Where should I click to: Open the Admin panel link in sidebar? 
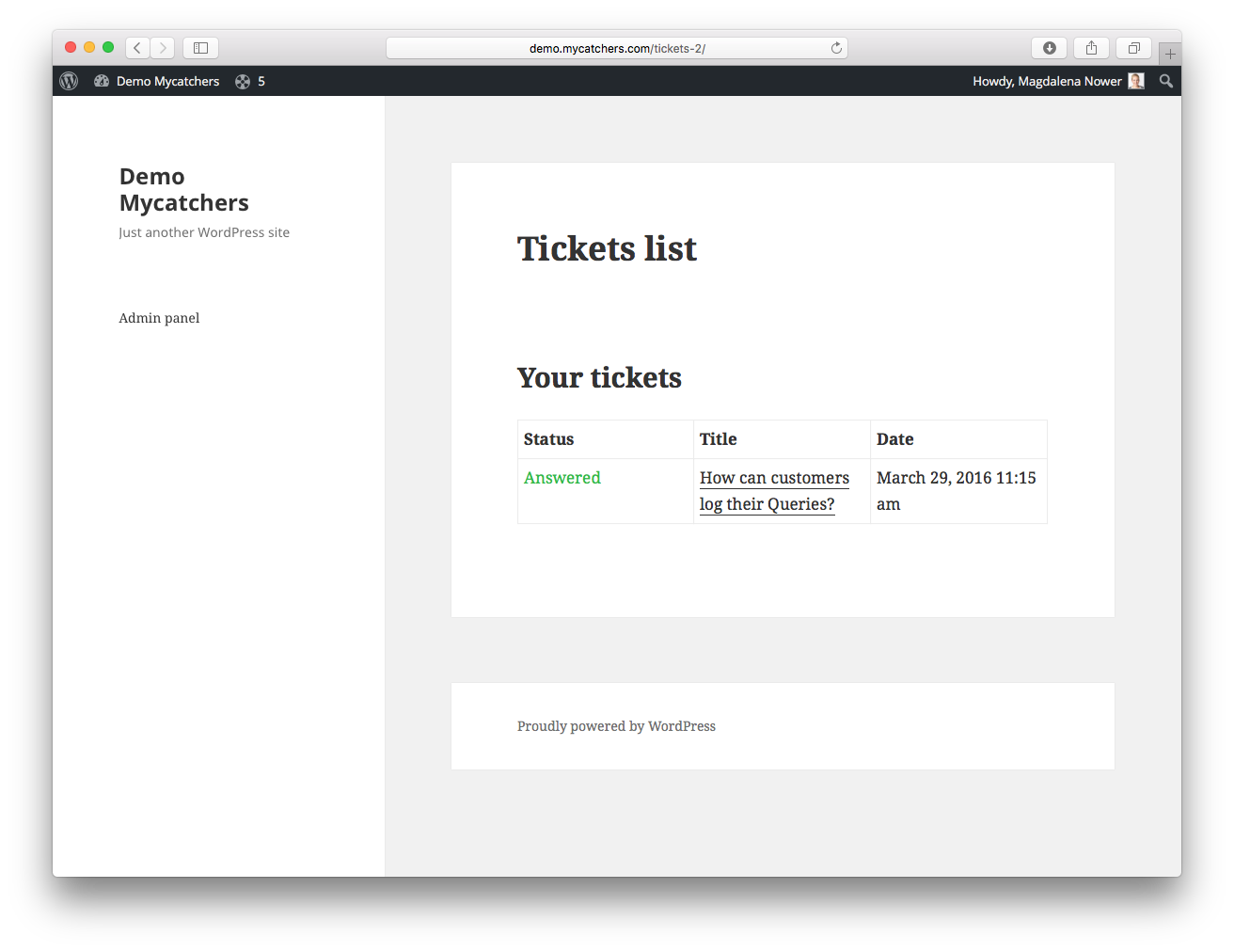(159, 318)
